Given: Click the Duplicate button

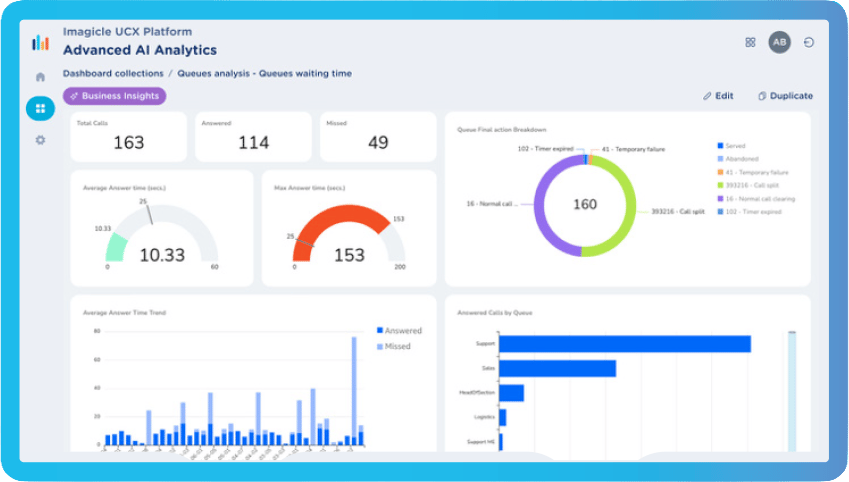Looking at the screenshot, I should pos(785,96).
